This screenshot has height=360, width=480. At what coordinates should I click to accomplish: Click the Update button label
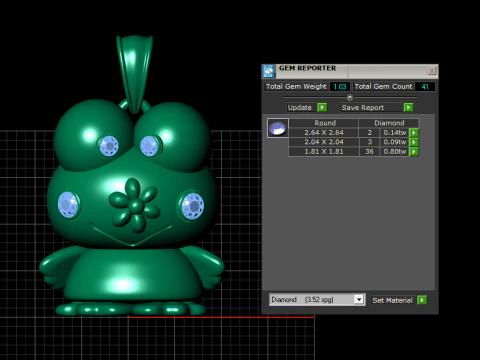coord(299,107)
